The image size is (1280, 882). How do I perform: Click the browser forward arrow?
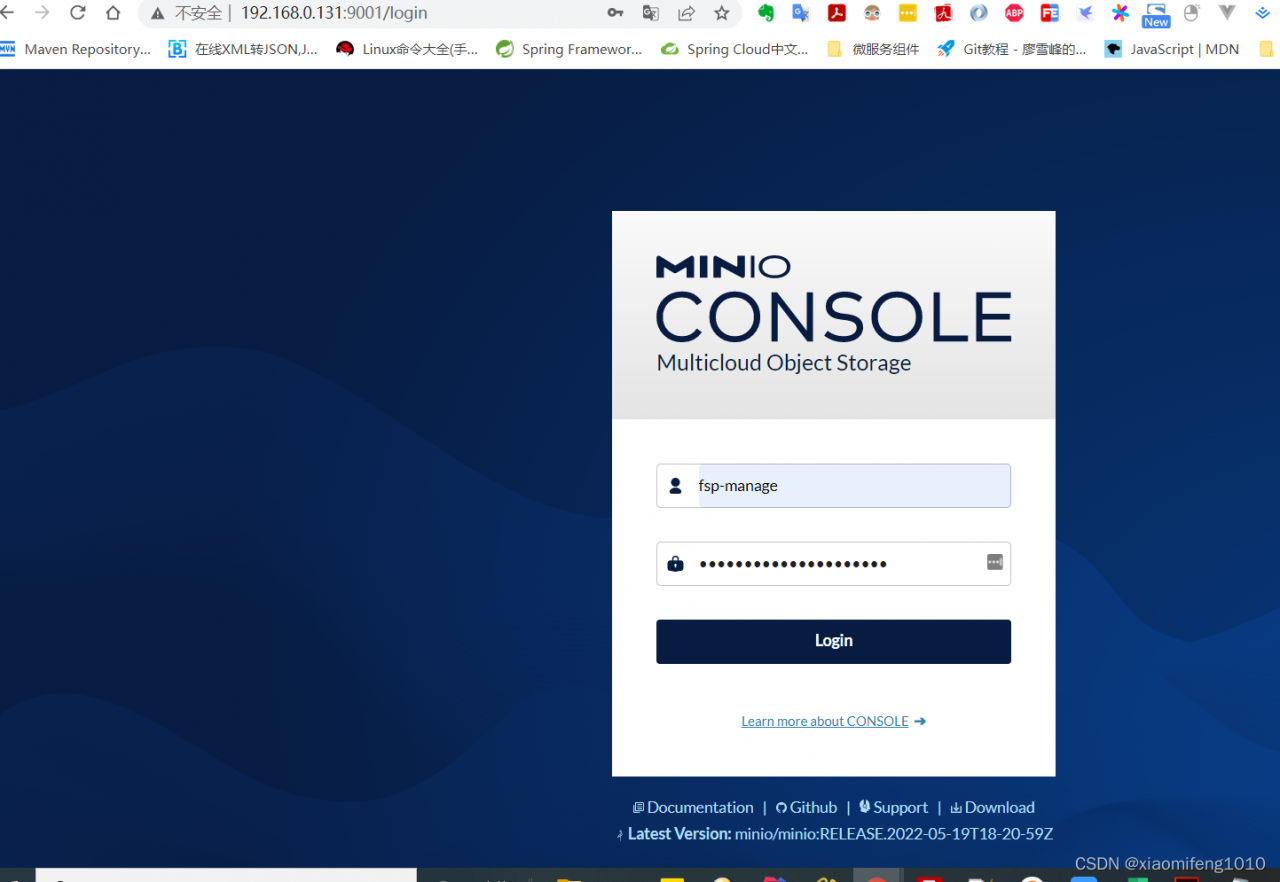click(42, 13)
